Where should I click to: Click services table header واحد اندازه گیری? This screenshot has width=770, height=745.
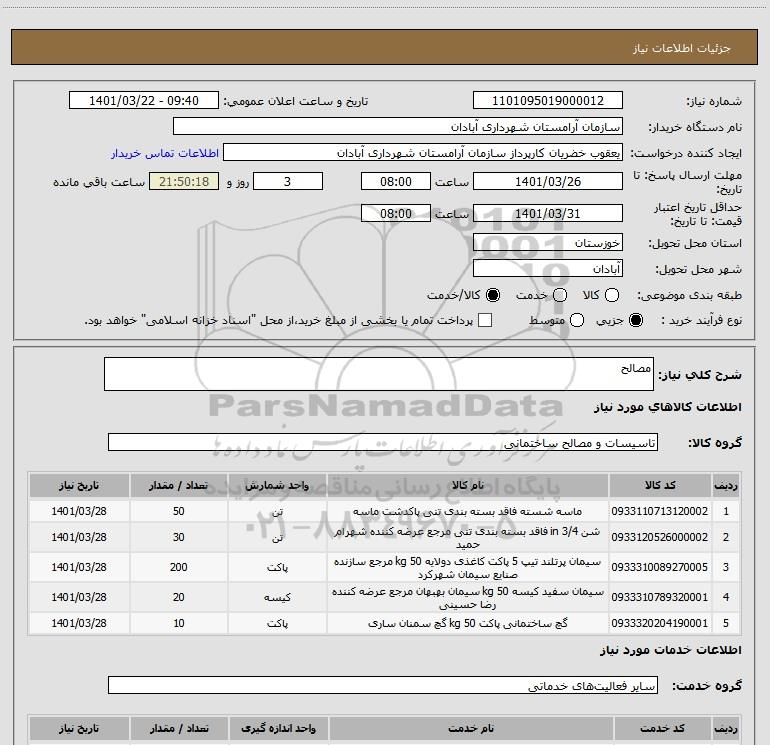click(x=278, y=728)
